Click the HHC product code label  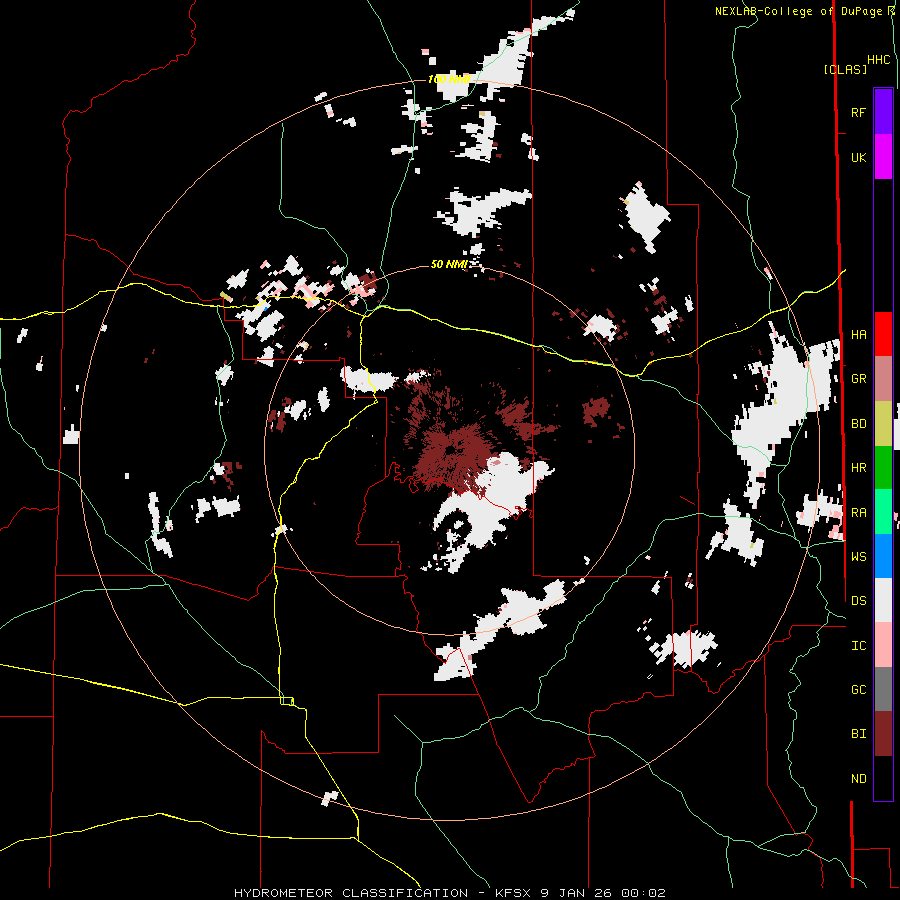coord(878,59)
